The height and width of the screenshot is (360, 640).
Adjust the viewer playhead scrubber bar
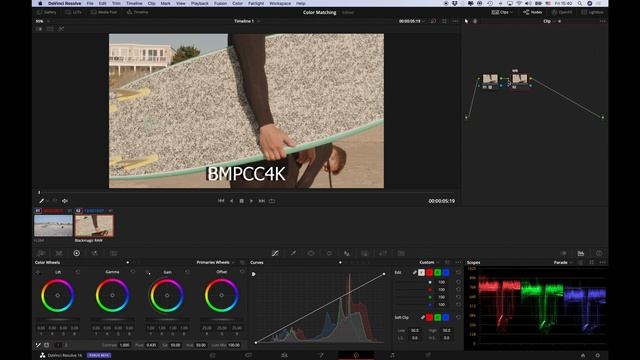pyautogui.click(x=246, y=192)
